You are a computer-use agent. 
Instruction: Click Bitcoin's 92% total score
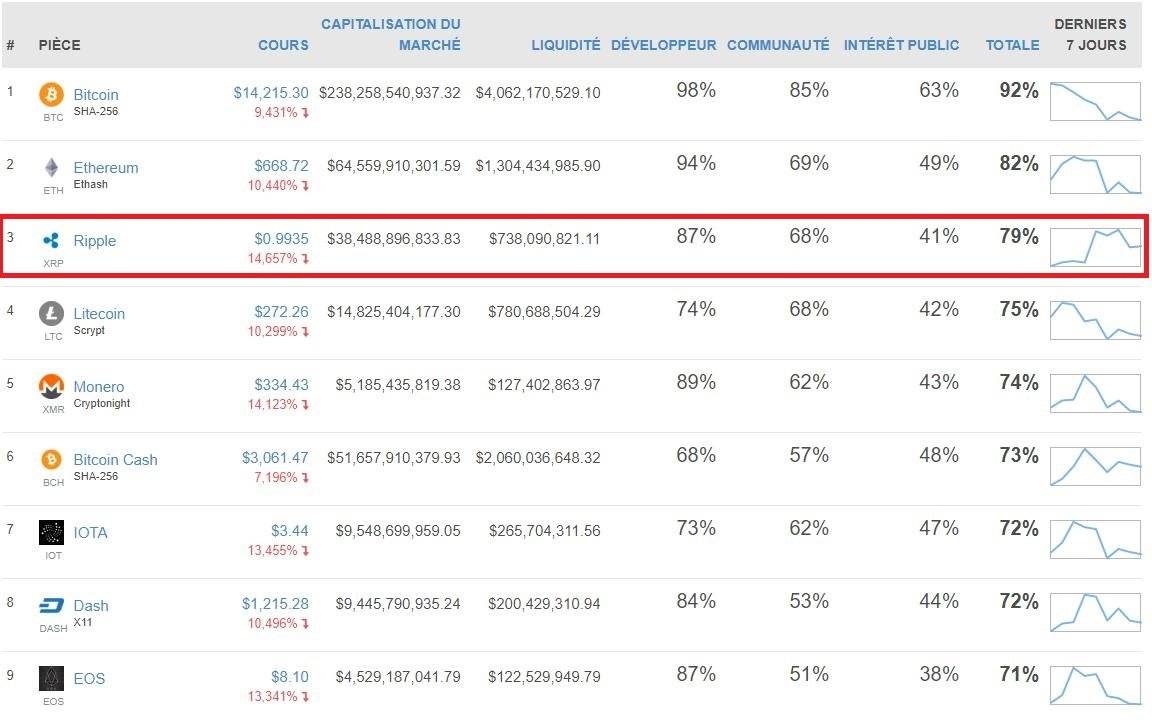click(1019, 90)
